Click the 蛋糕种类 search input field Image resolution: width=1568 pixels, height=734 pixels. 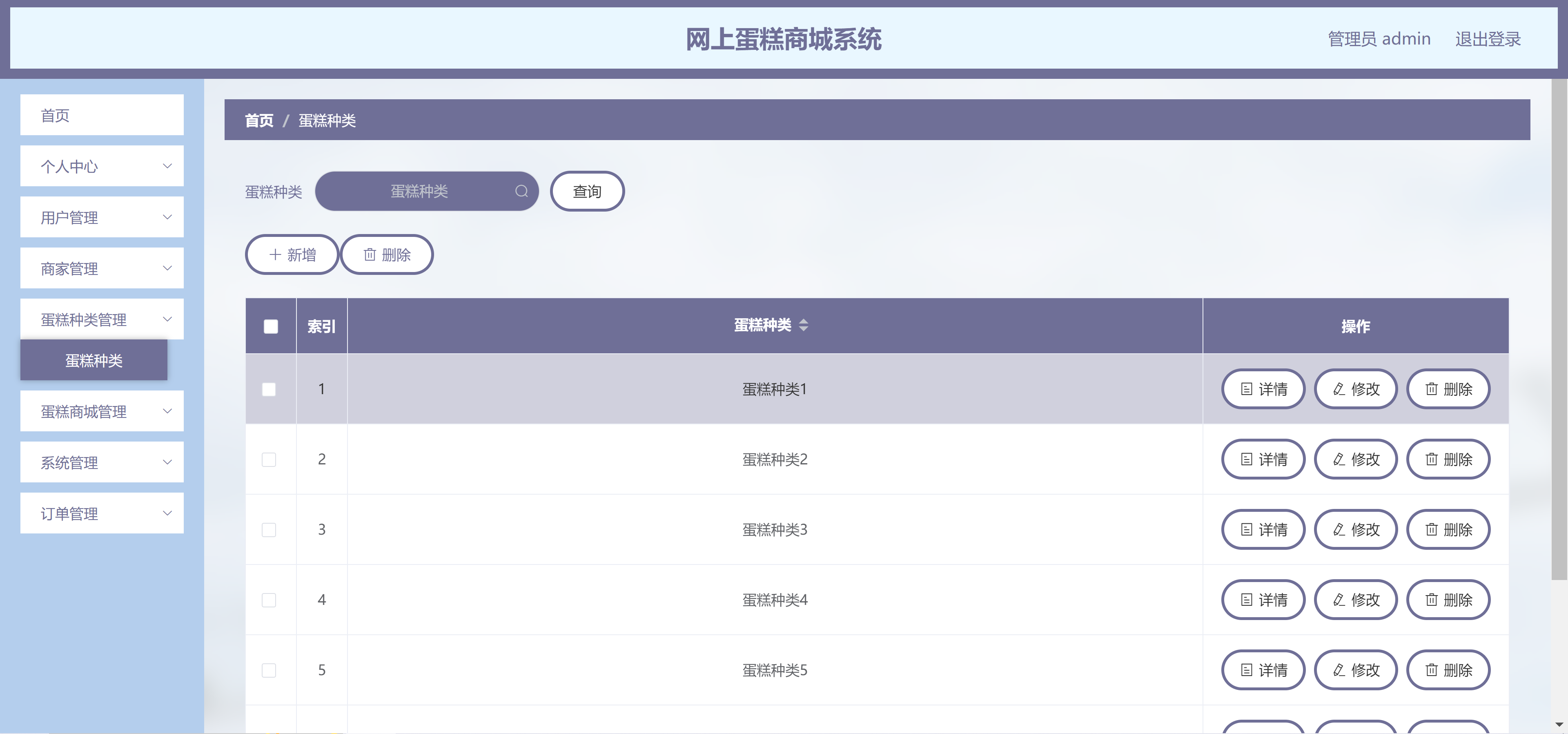click(x=419, y=191)
